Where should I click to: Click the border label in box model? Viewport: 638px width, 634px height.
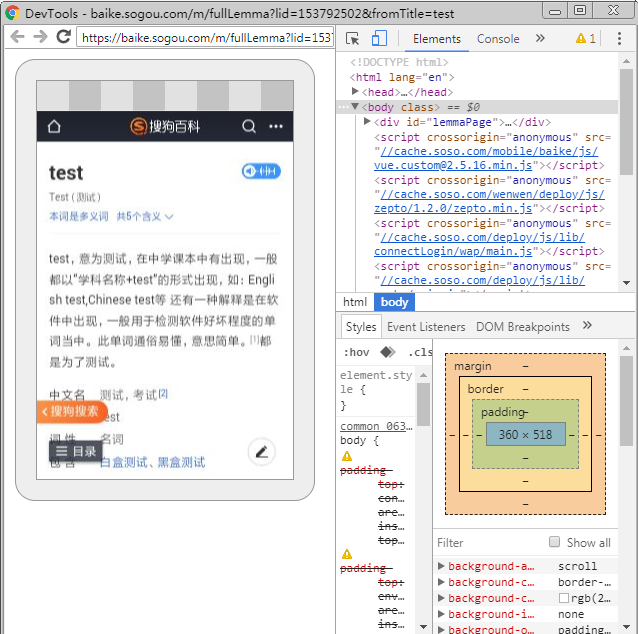(485, 389)
